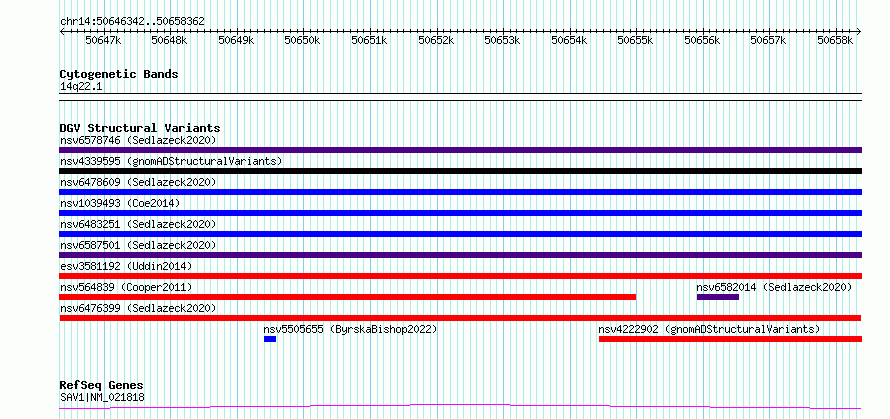Click the RefSeq Genes track title
Screen dimensions: 890x419
pyautogui.click(x=102, y=386)
